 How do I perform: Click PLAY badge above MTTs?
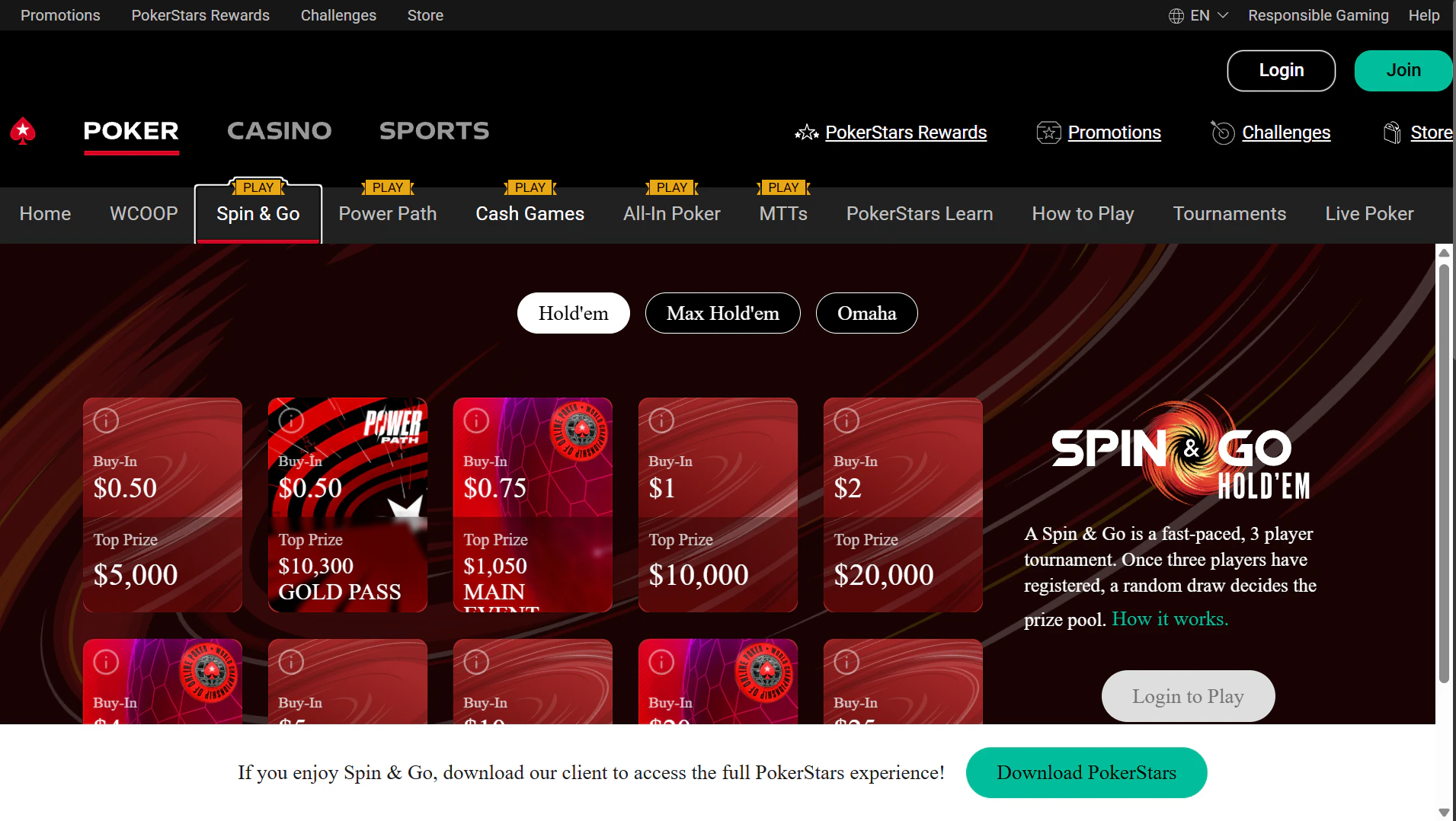coord(783,187)
